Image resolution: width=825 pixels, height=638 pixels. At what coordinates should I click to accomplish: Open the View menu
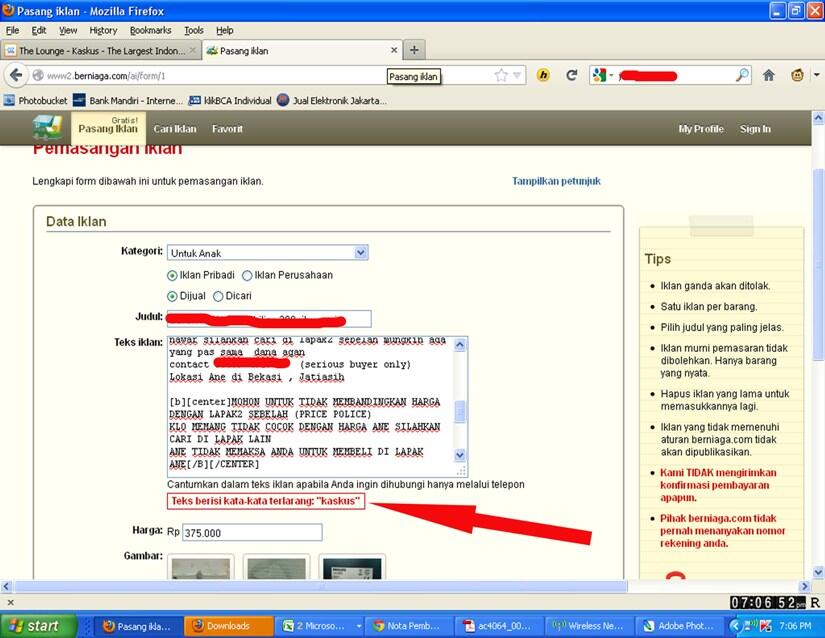coord(68,31)
